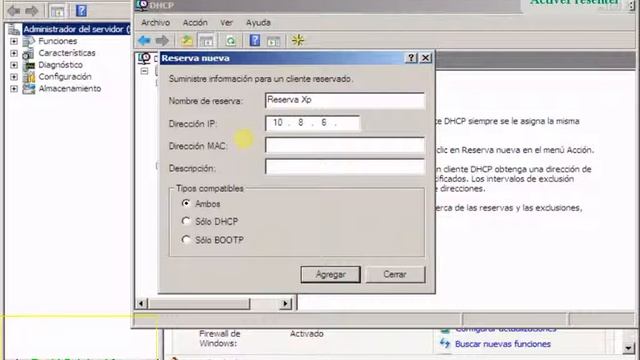Expand the Almacenamiento tree node
This screenshot has height=360, width=640.
pos(14,89)
